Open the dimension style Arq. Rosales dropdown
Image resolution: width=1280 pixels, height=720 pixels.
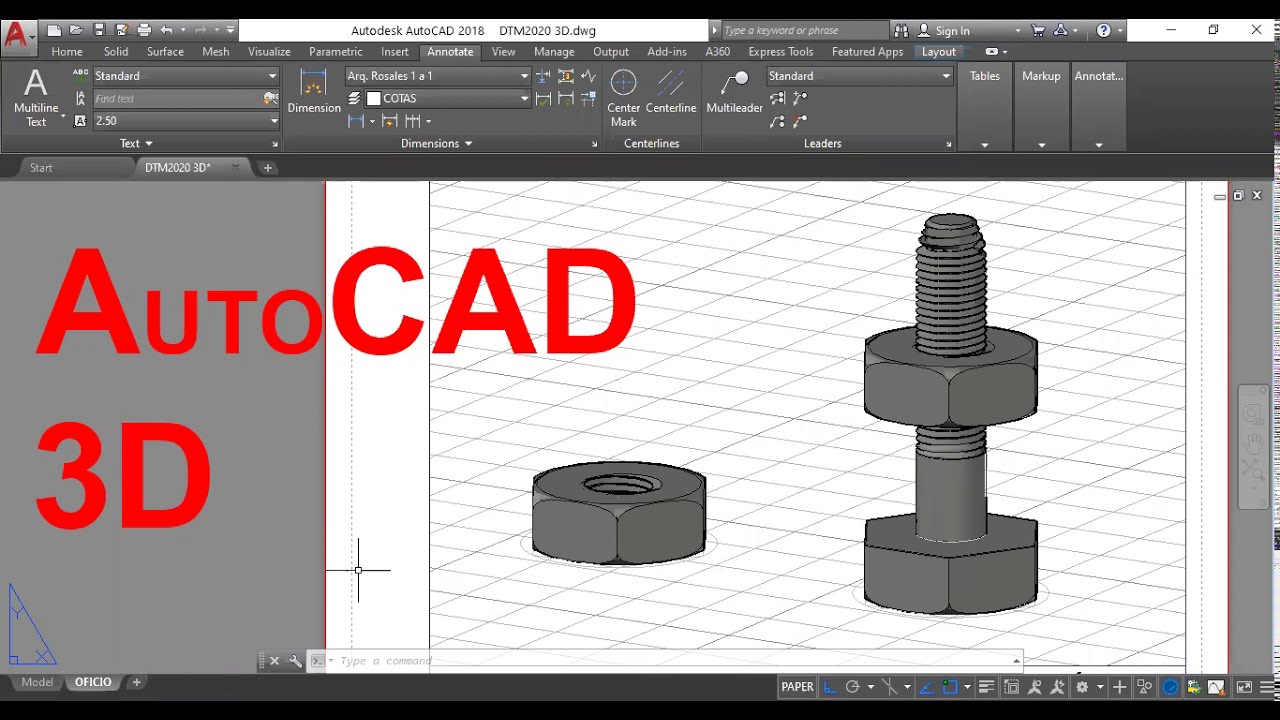pyautogui.click(x=437, y=76)
